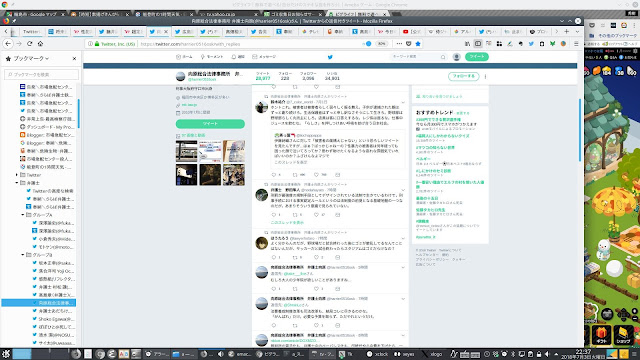Open the フォロワー followers count

(308, 76)
